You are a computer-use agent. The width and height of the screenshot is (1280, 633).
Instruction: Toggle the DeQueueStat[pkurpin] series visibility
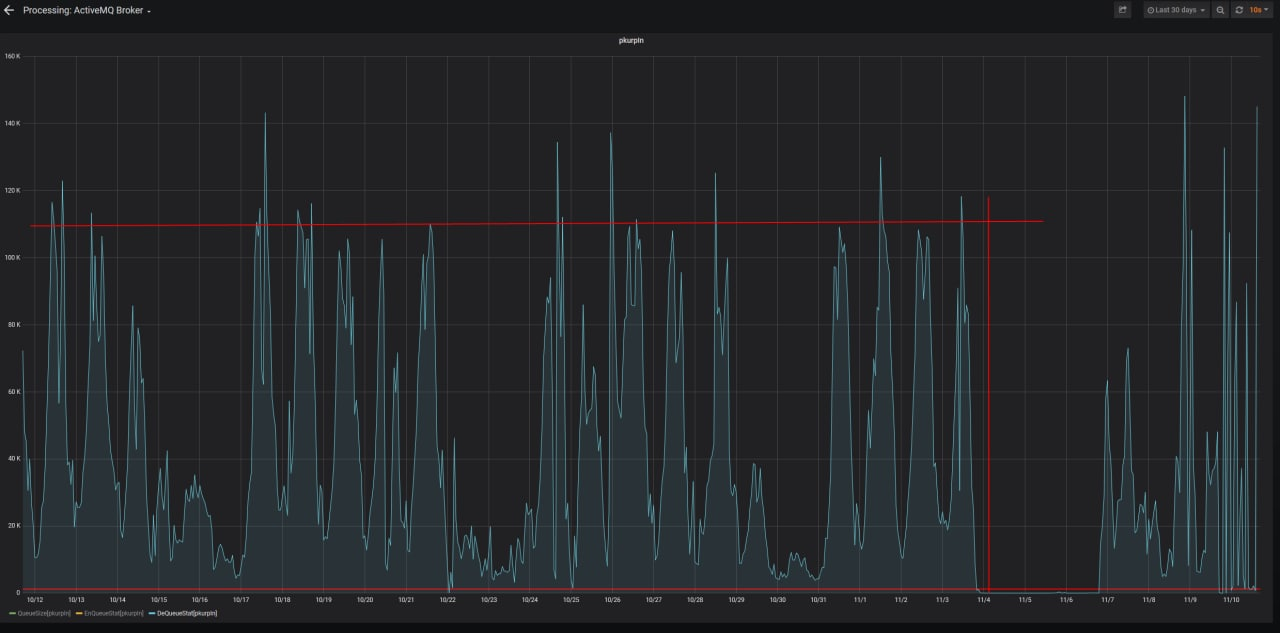187,613
